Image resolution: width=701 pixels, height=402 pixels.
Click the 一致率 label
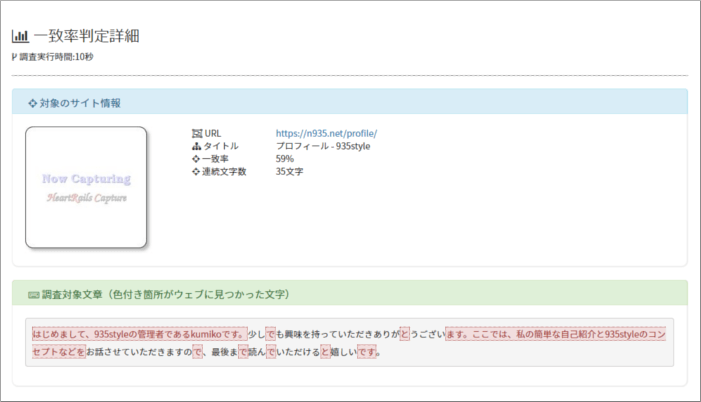tap(215, 159)
